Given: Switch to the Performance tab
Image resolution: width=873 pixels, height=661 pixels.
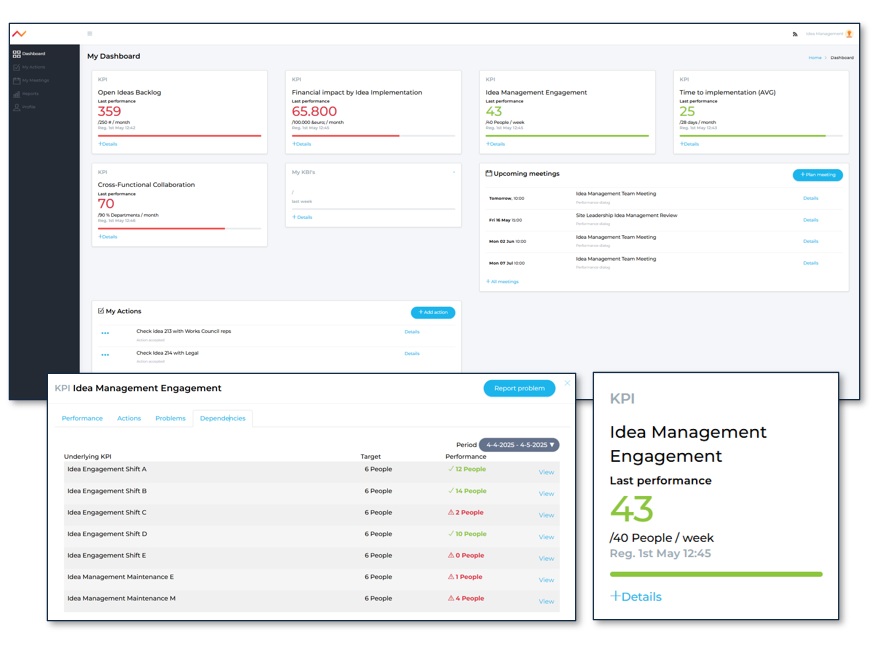Looking at the screenshot, I should pos(82,418).
